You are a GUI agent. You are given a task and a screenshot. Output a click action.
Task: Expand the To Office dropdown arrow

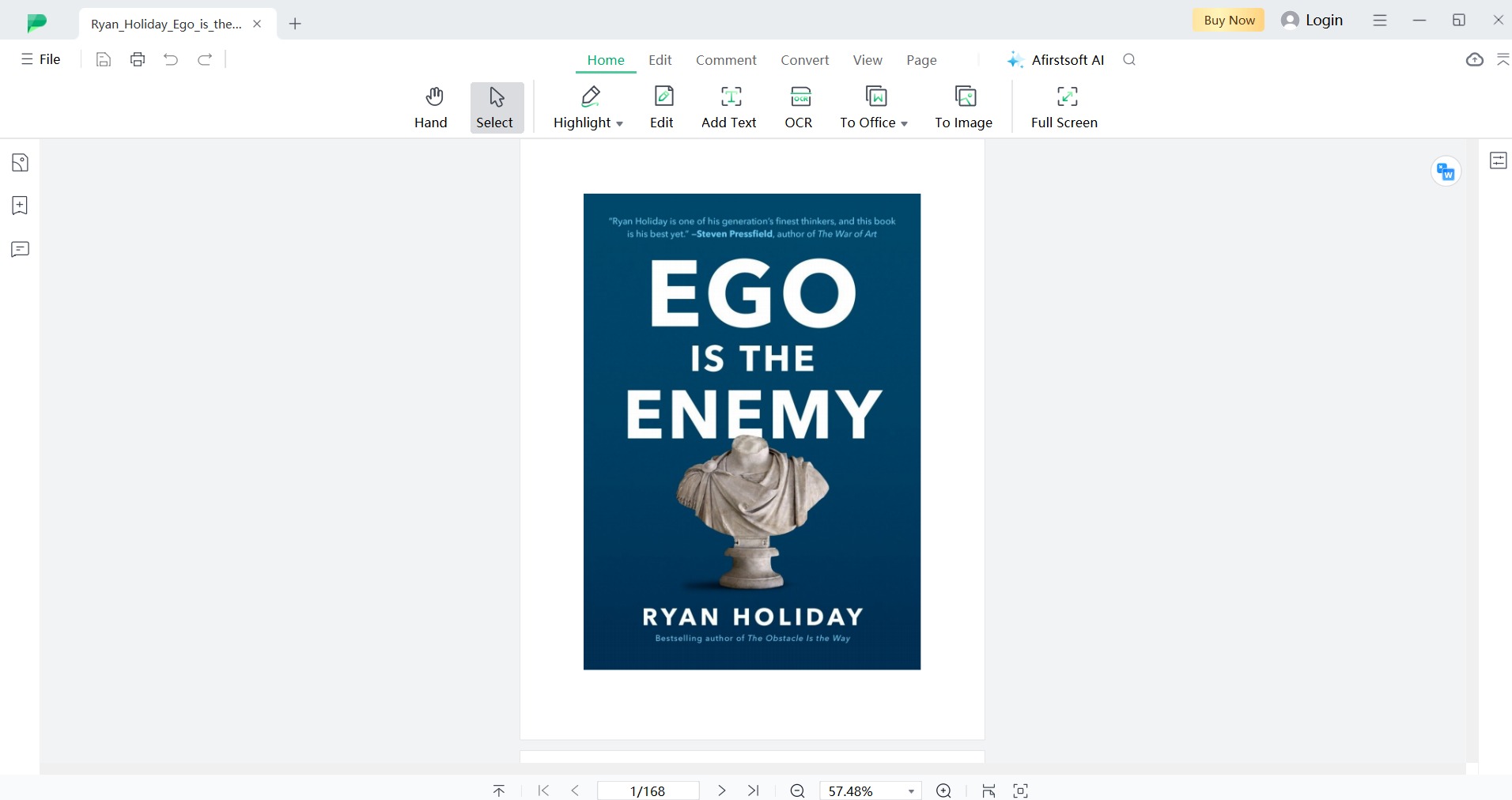905,124
